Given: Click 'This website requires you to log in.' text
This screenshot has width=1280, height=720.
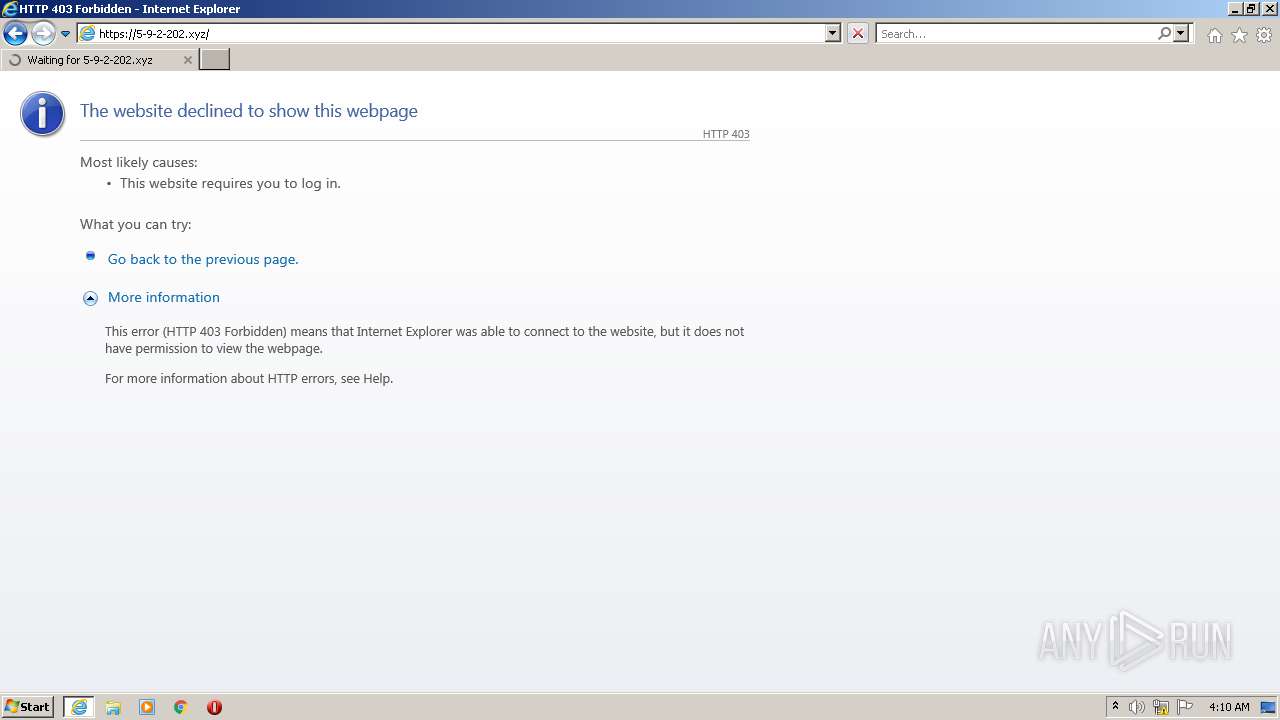Looking at the screenshot, I should coord(230,183).
